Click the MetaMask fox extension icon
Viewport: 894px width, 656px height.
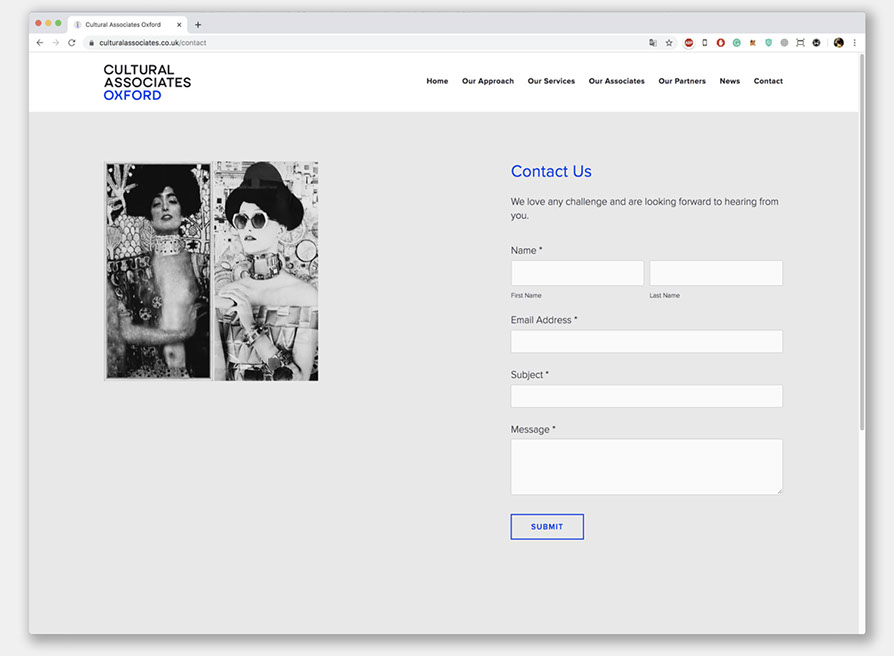(x=752, y=43)
